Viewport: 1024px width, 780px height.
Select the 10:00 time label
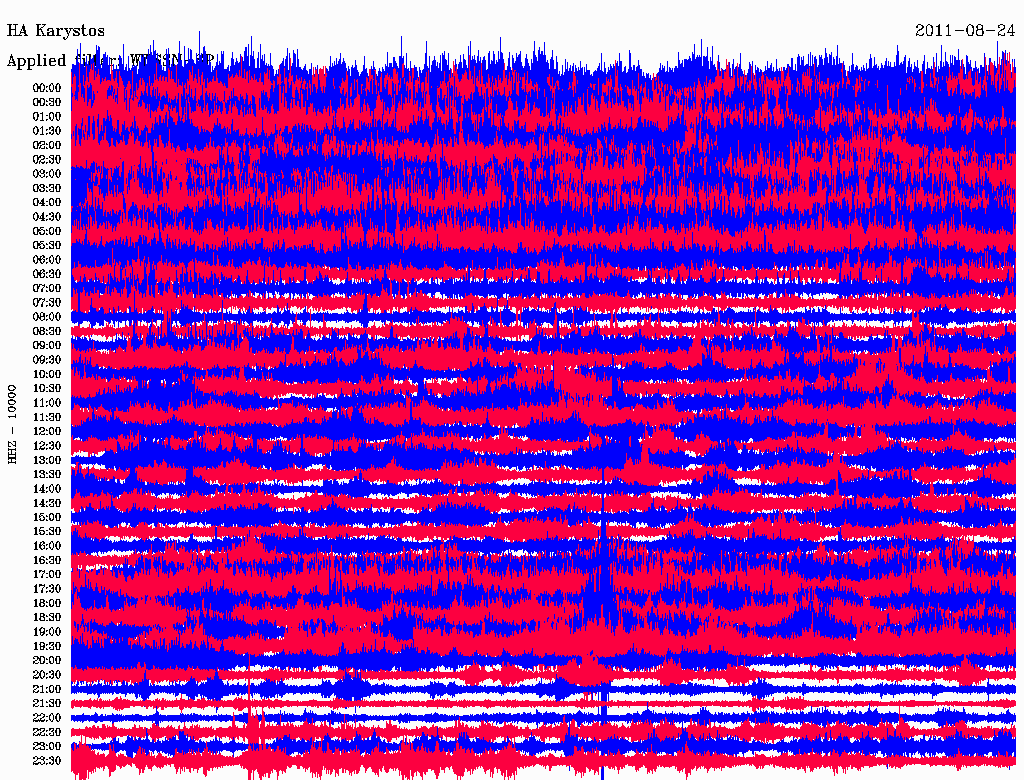pyautogui.click(x=47, y=375)
